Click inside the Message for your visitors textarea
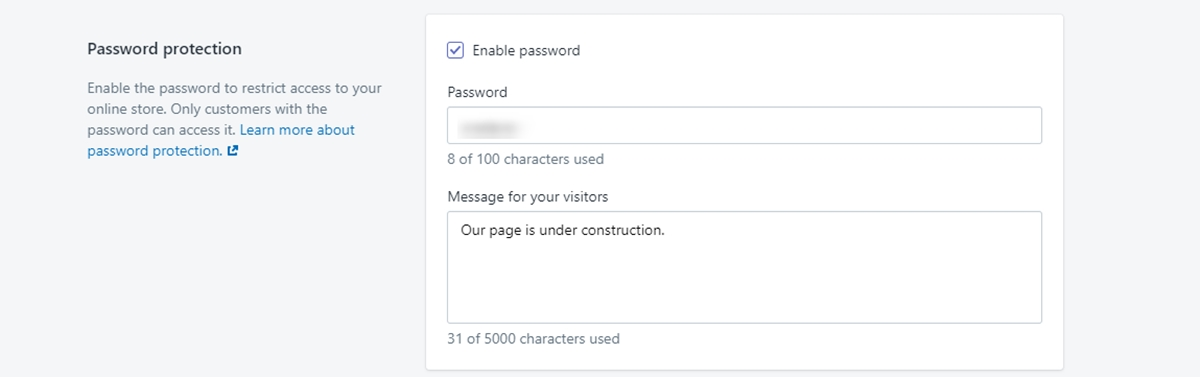This screenshot has height=377, width=1200. [x=744, y=267]
